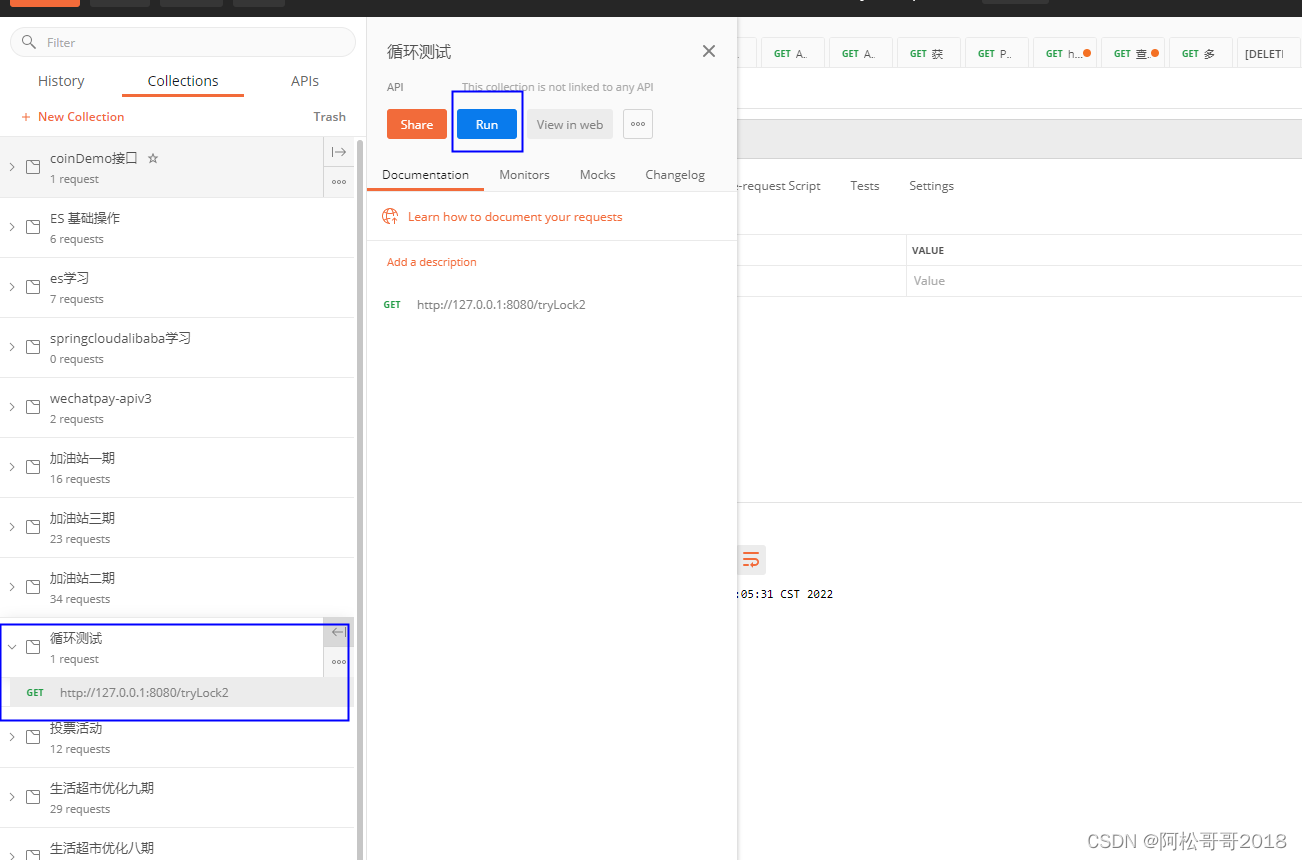Click the globe icon beside Learn how to document
This screenshot has width=1302, height=860.
(392, 217)
